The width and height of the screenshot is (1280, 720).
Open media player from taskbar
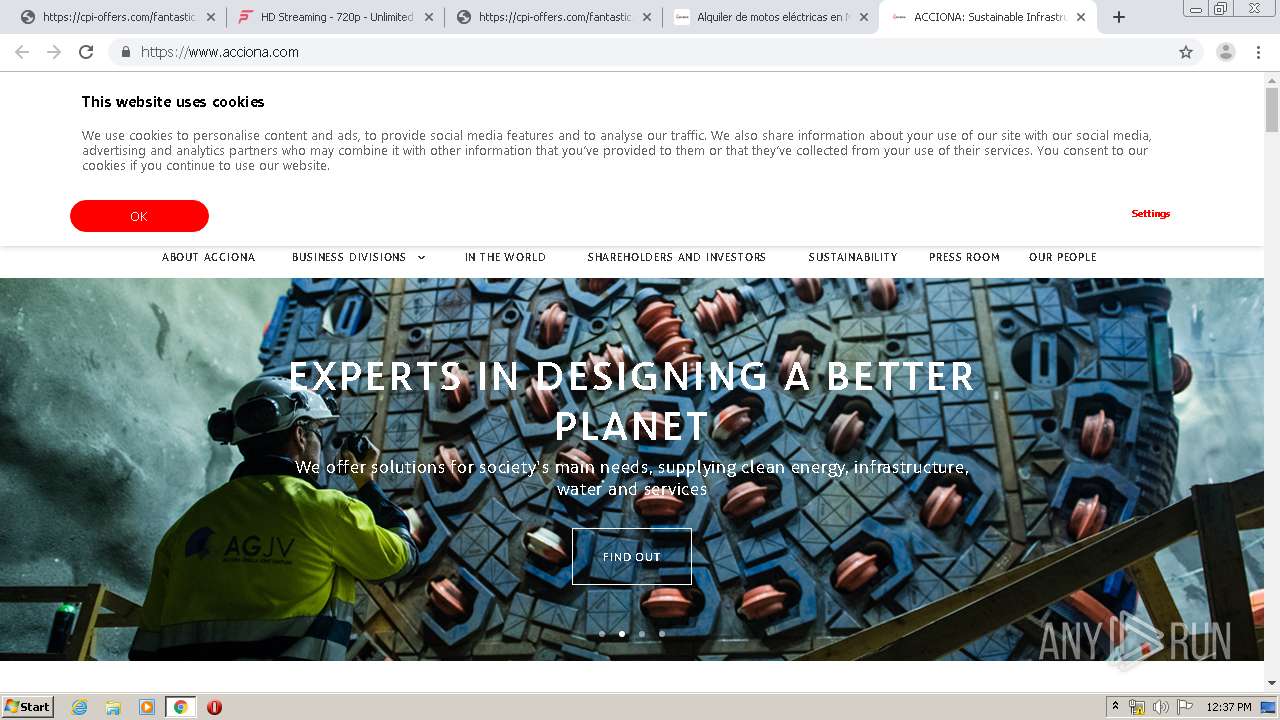coord(147,707)
